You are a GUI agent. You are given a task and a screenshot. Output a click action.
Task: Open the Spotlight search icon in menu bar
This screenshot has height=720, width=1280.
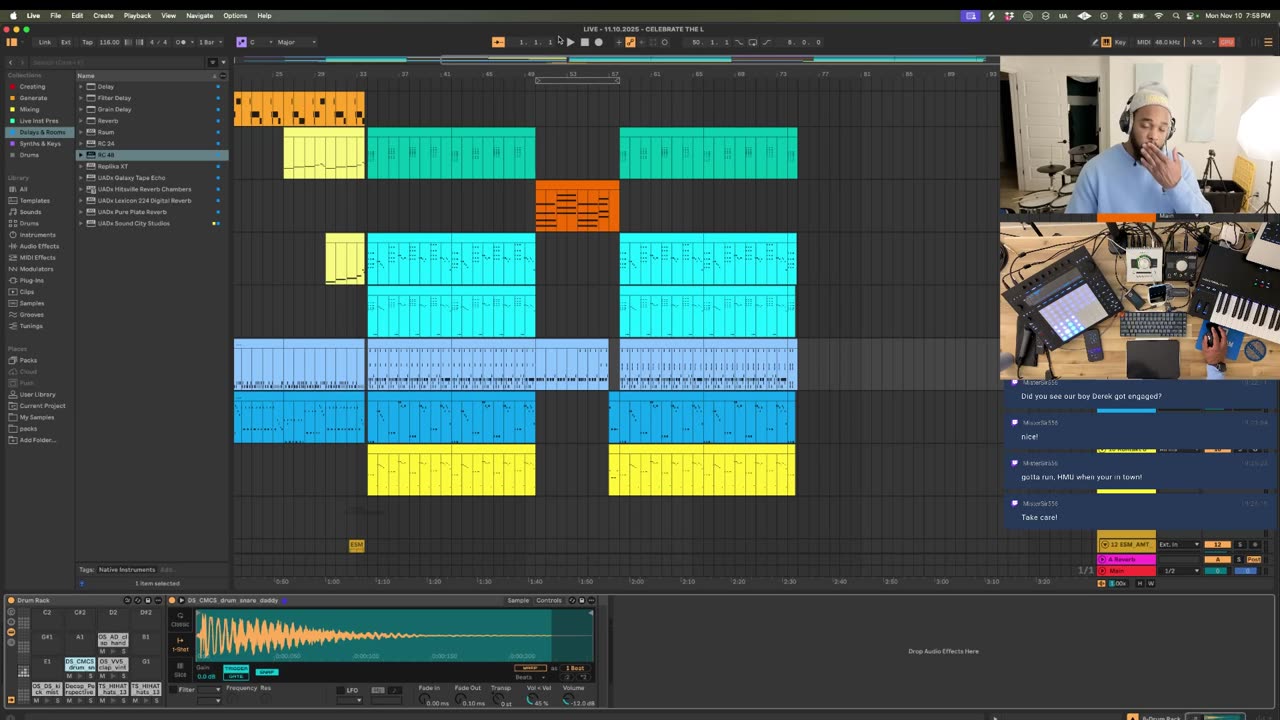tap(1176, 15)
